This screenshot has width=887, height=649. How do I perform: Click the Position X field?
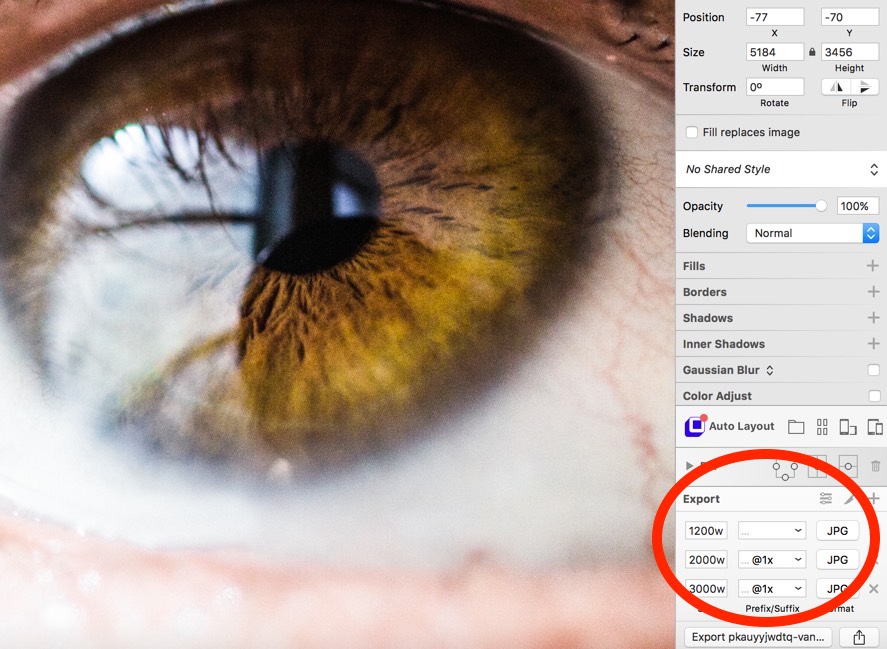[x=775, y=17]
